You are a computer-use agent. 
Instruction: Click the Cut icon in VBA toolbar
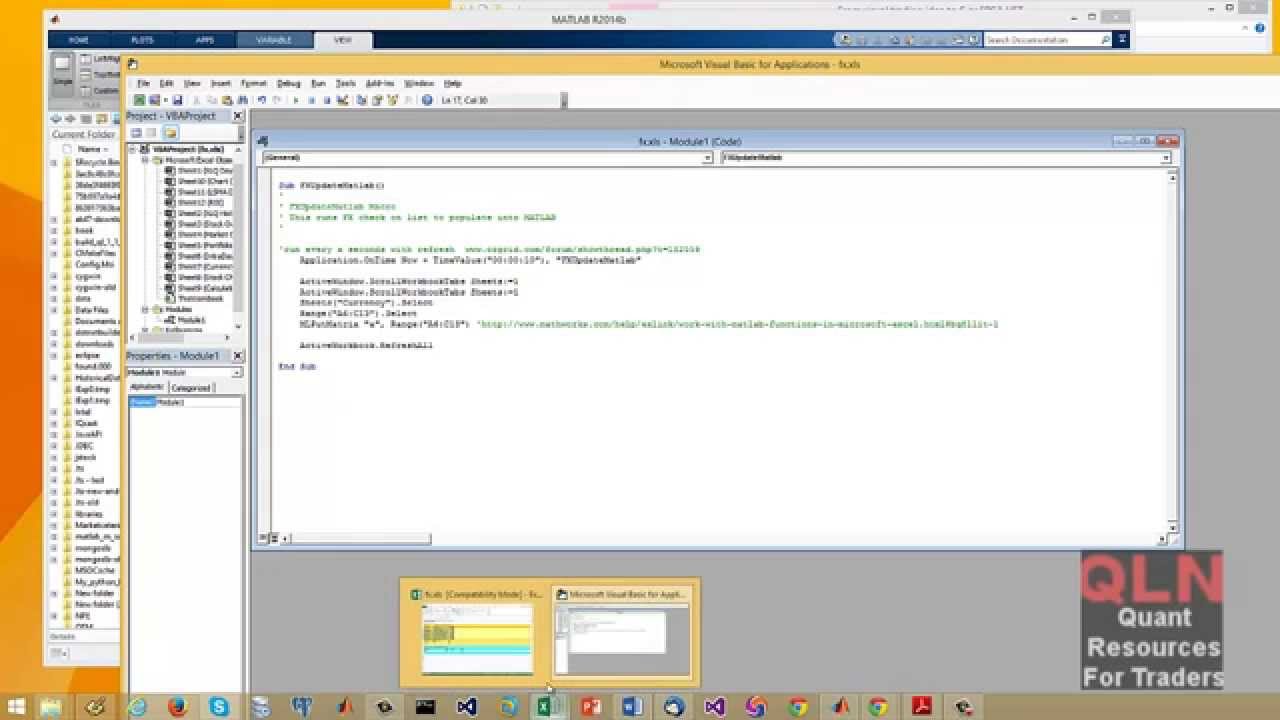click(x=196, y=100)
